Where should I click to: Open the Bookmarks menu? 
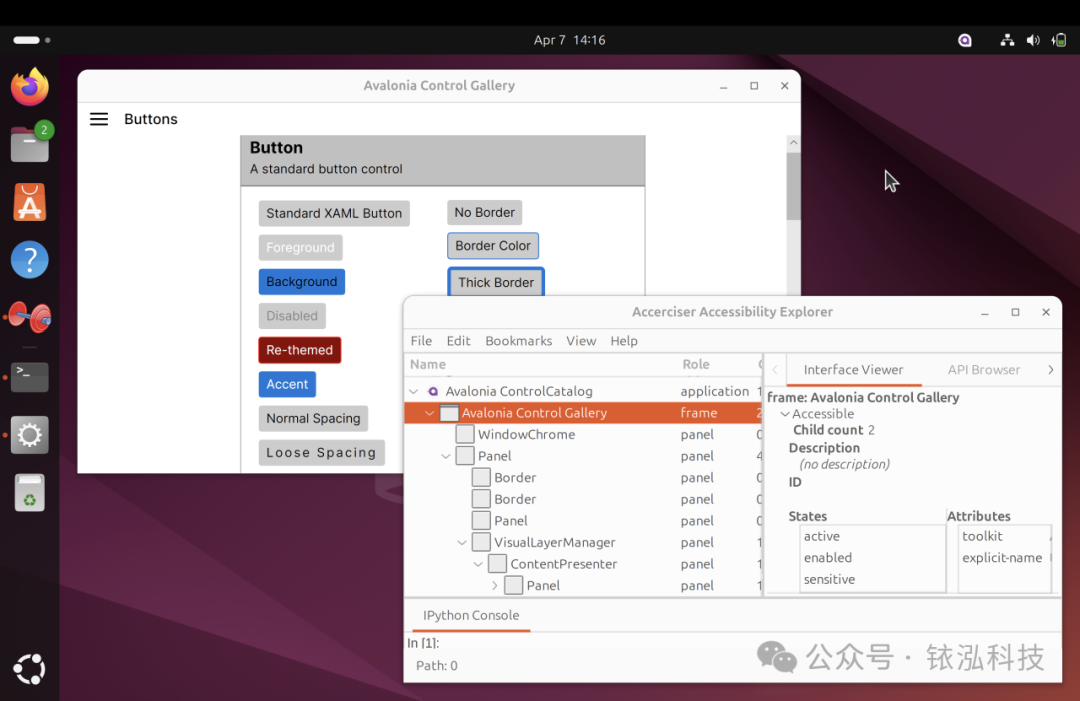click(x=519, y=341)
